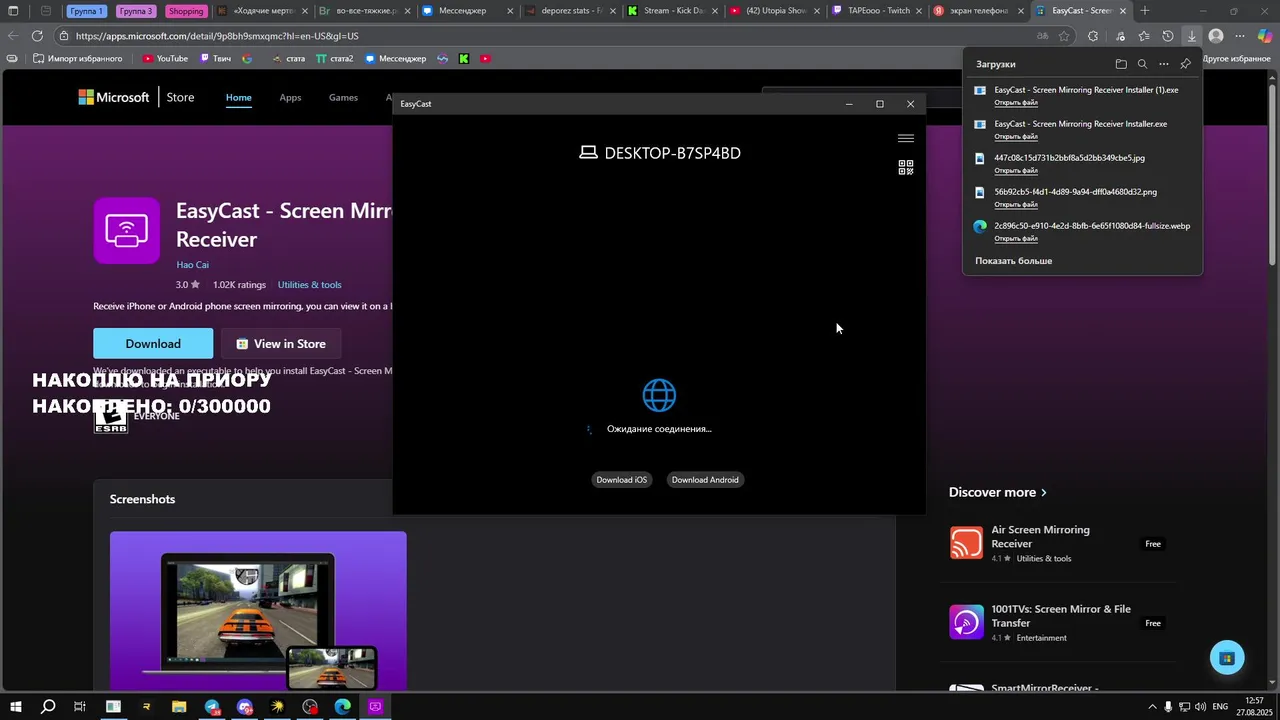1280x720 pixels.
Task: Click Download Android in EasyCast
Action: pyautogui.click(x=705, y=480)
